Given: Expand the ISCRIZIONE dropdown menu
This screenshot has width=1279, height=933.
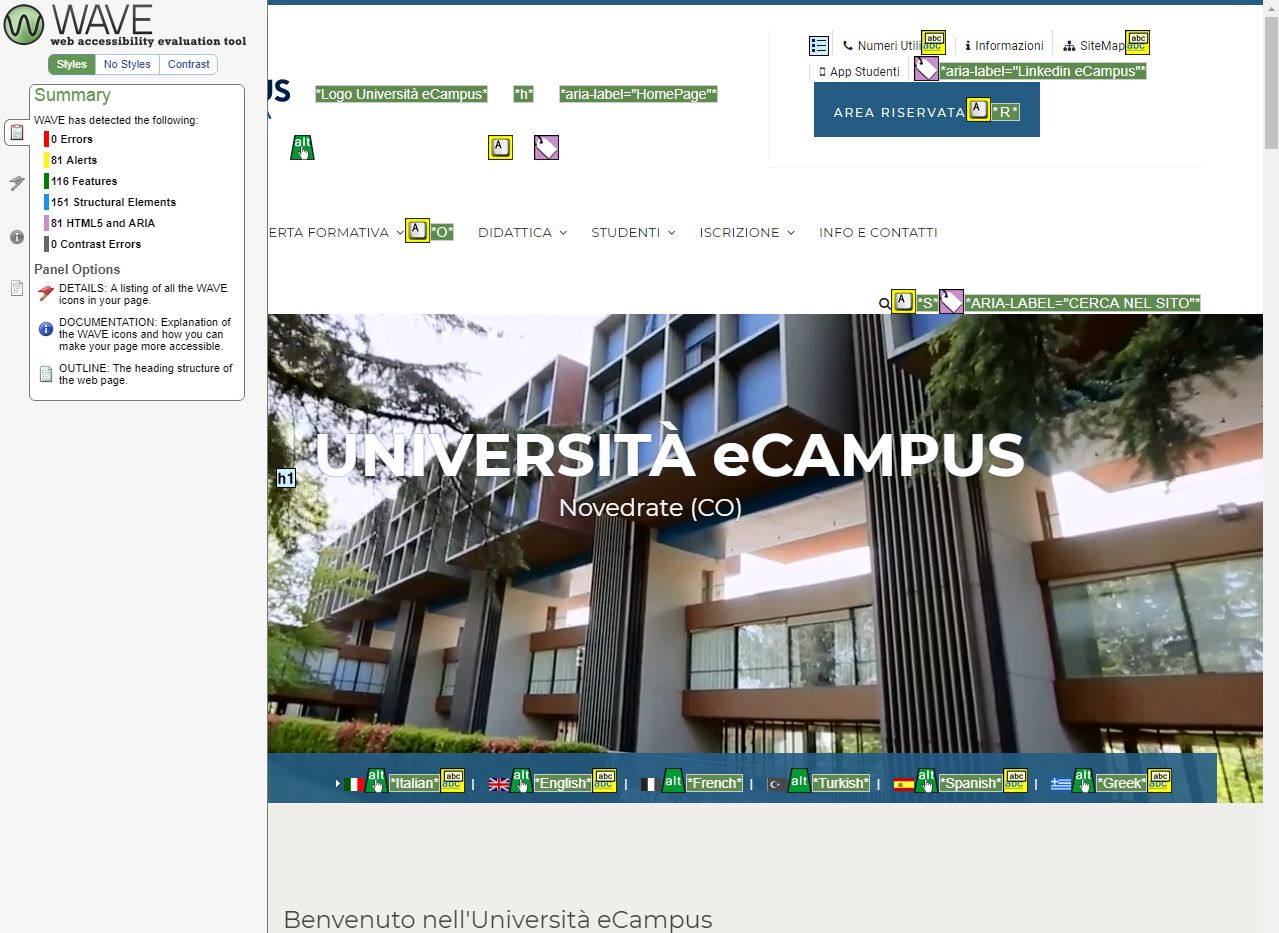Looking at the screenshot, I should [747, 232].
